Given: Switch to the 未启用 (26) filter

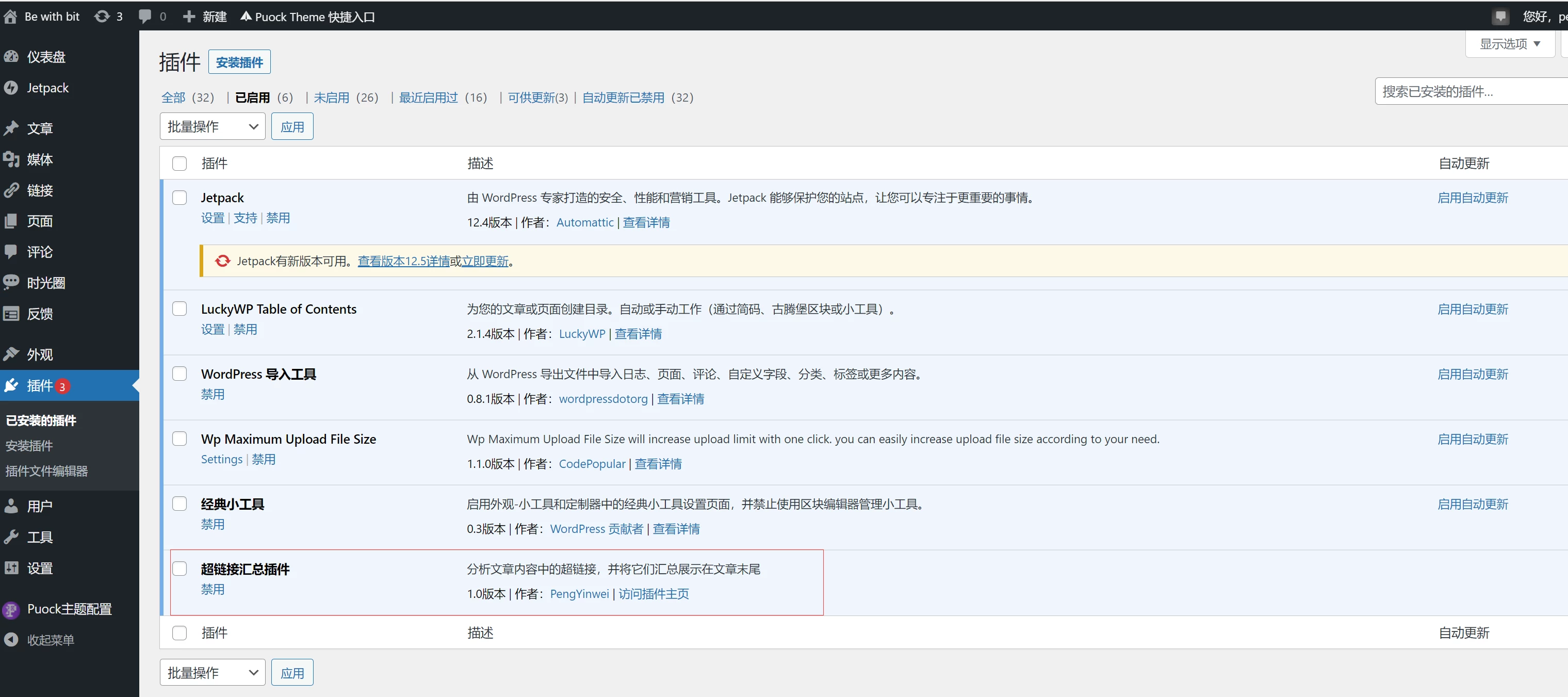Looking at the screenshot, I should click(346, 98).
